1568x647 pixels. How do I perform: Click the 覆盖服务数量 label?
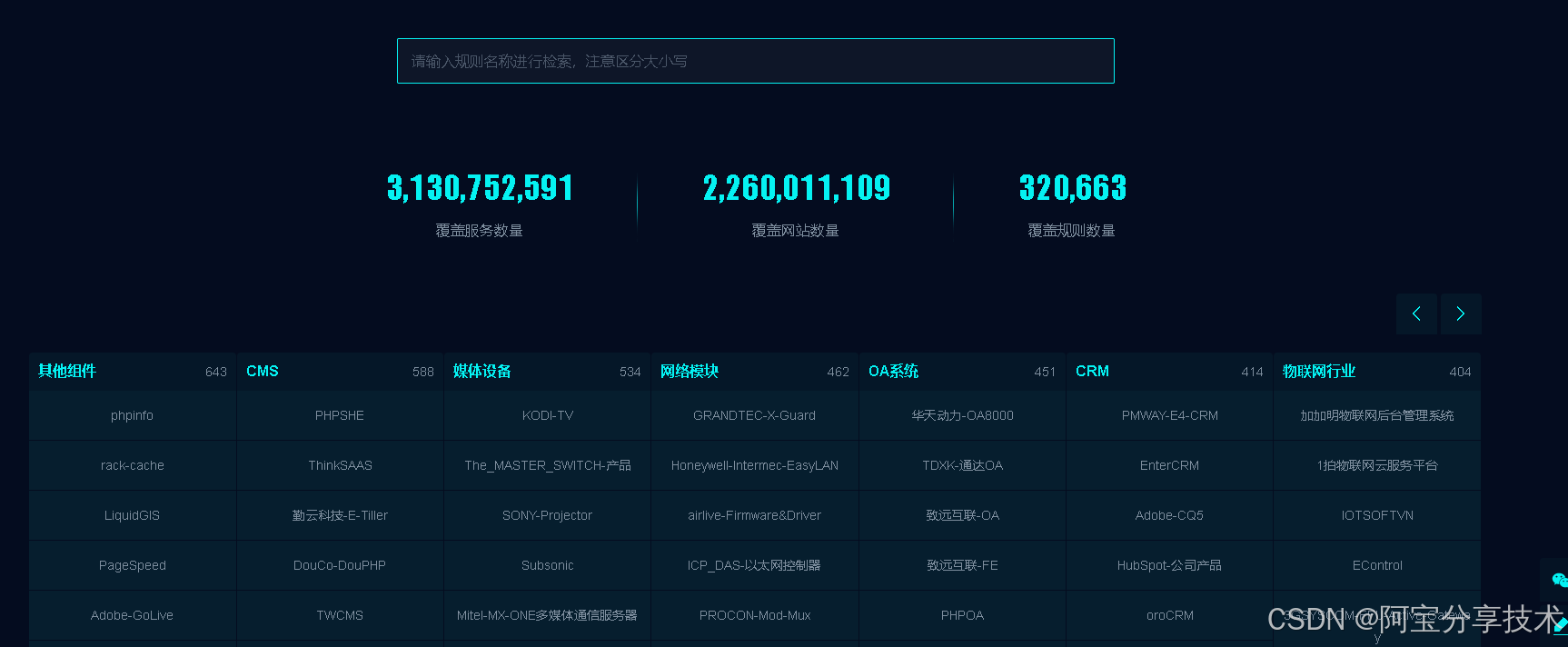(480, 231)
